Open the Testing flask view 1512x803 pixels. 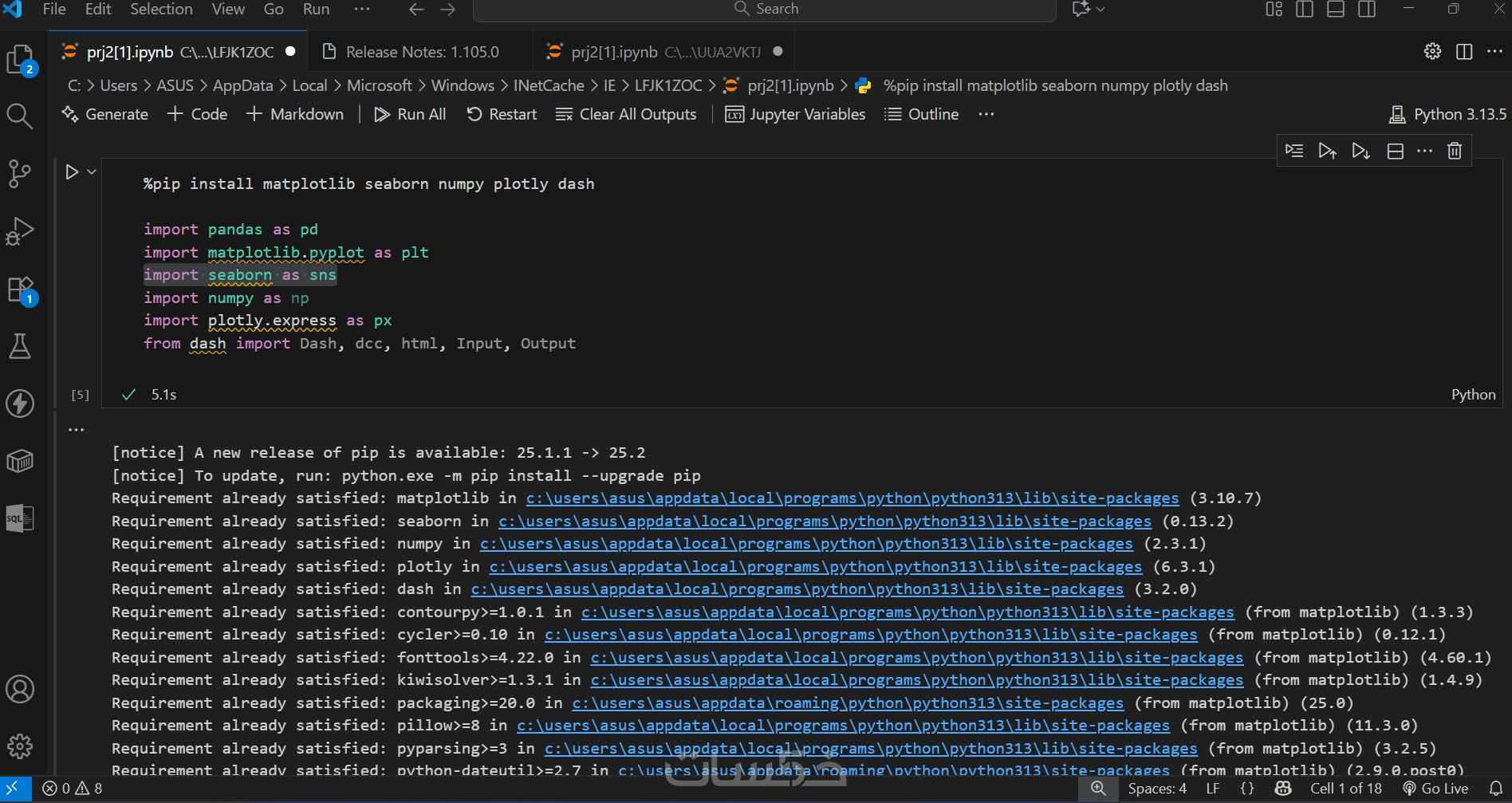coord(20,346)
